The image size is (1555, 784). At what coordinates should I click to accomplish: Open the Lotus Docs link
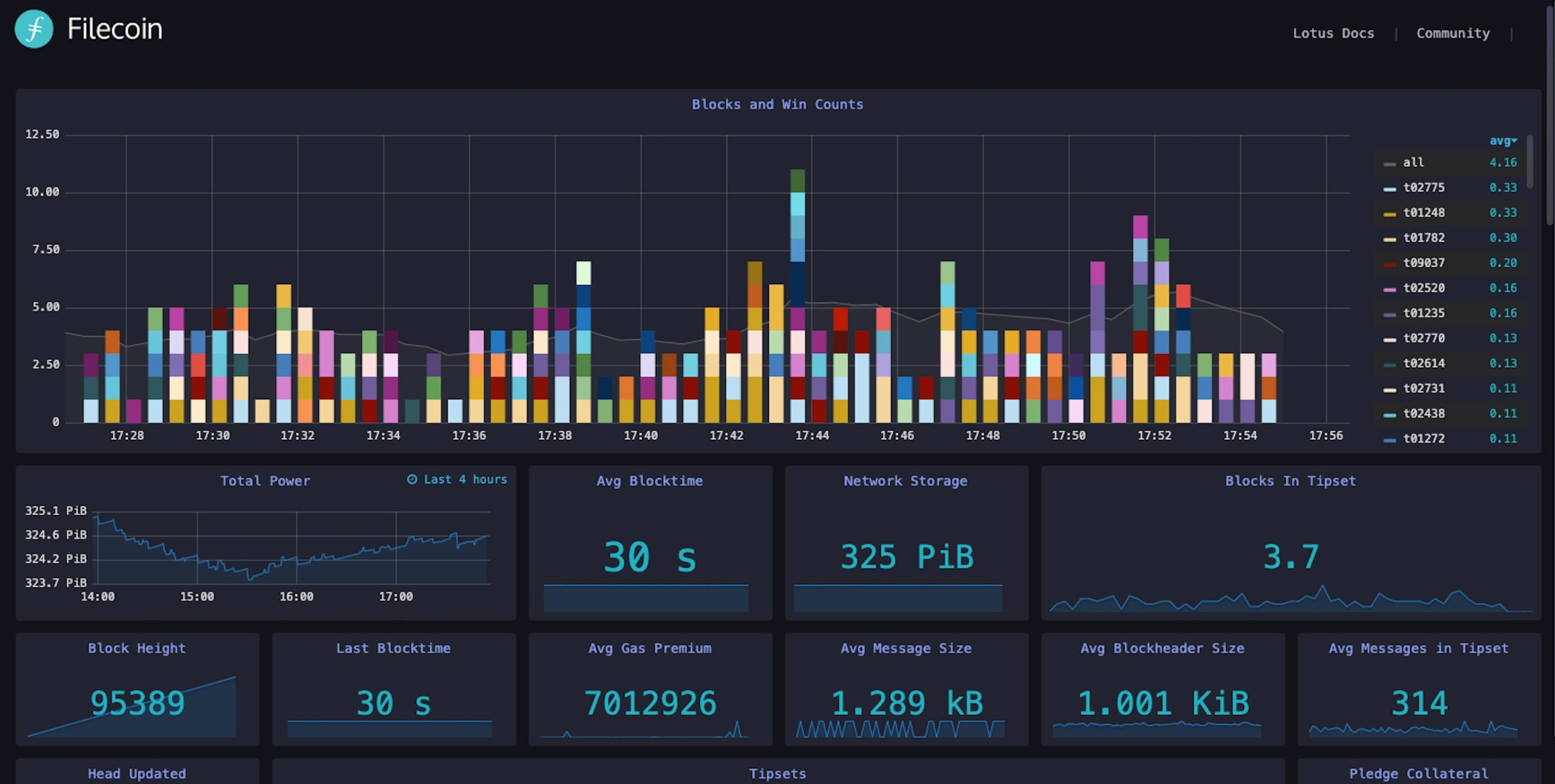[1333, 33]
